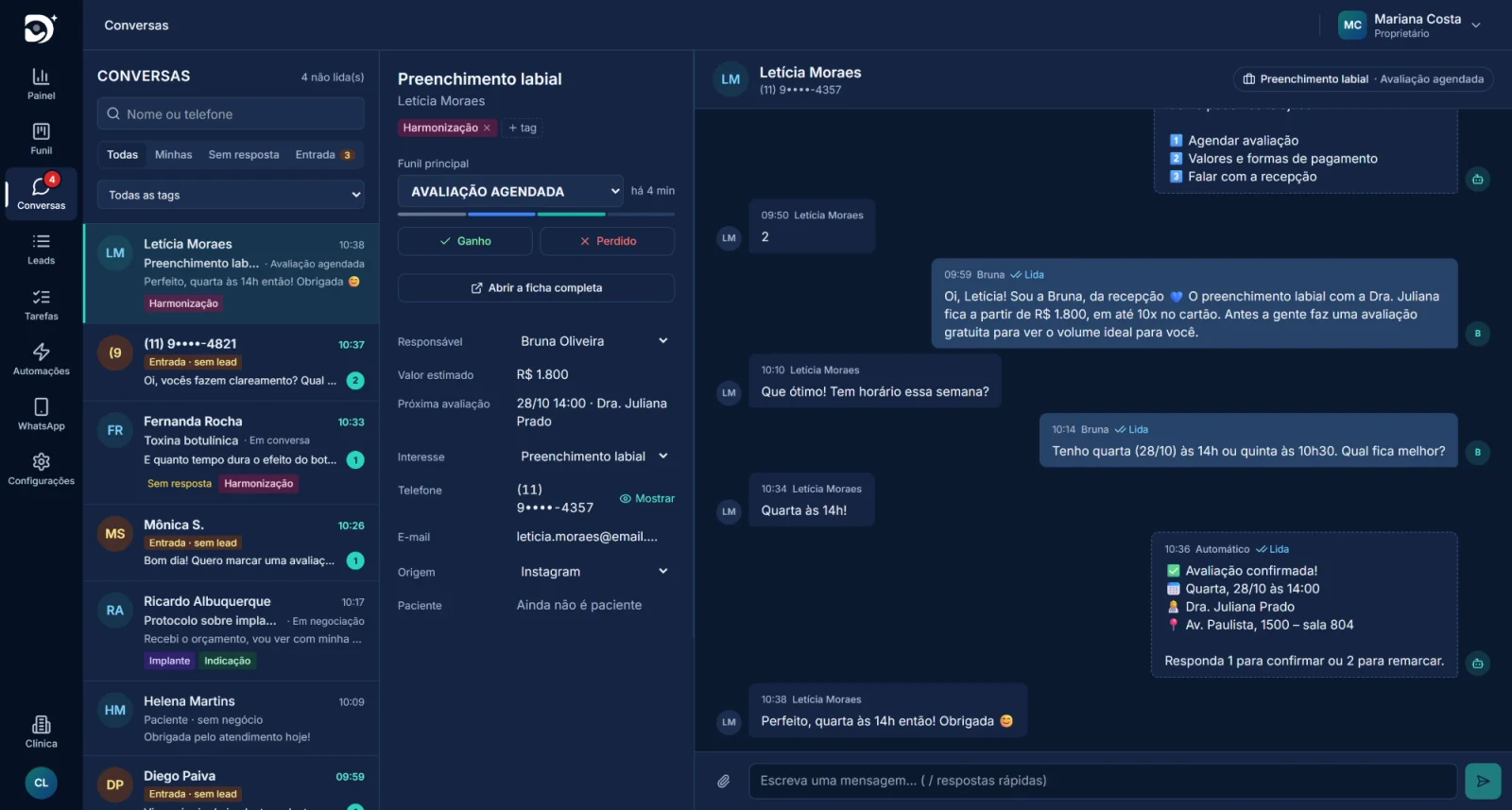Mark deal as Ganho
Image resolution: width=1512 pixels, height=810 pixels.
point(465,241)
